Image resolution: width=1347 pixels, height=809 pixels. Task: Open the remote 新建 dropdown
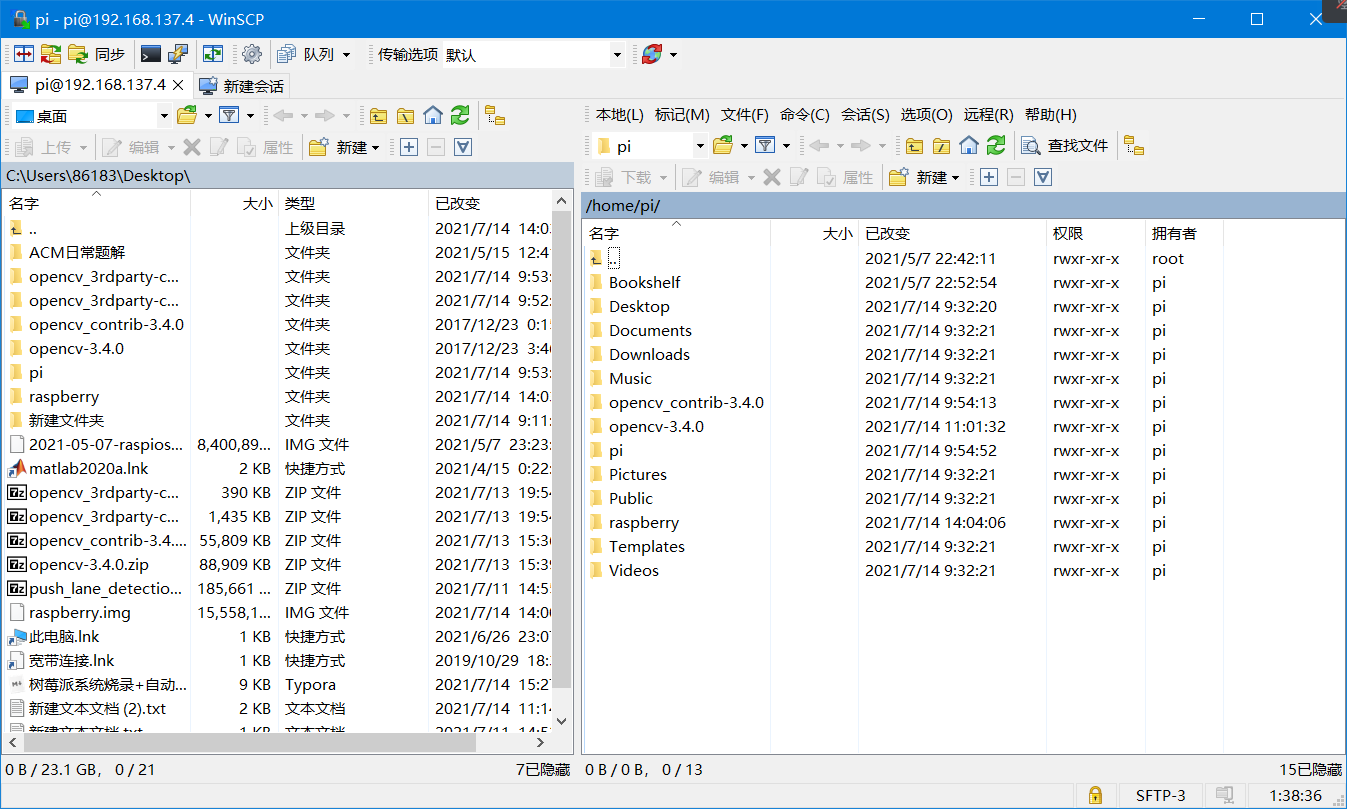point(925,177)
